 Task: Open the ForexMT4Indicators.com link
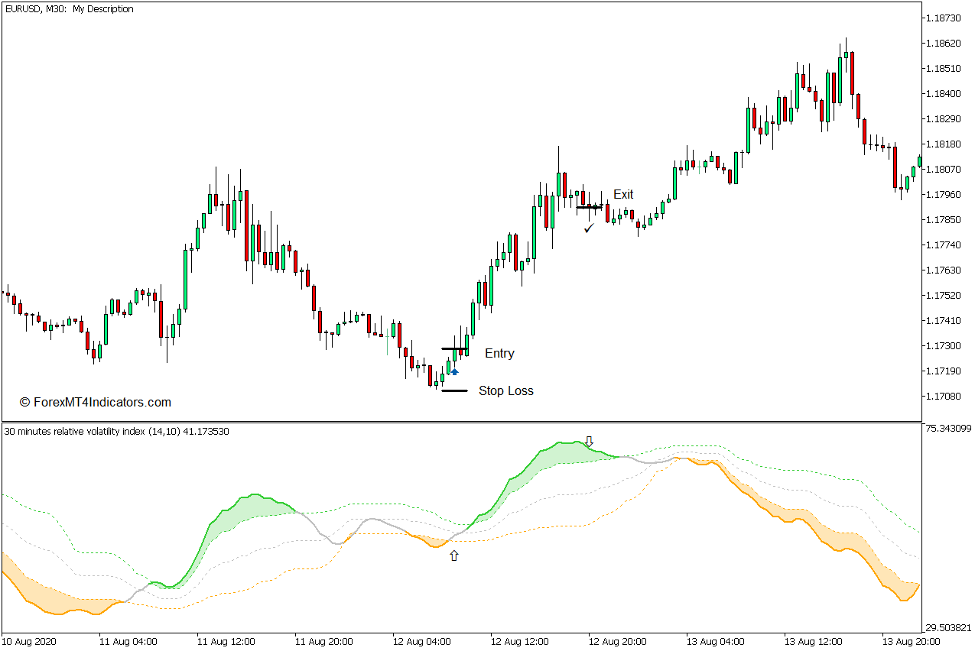(x=98, y=399)
